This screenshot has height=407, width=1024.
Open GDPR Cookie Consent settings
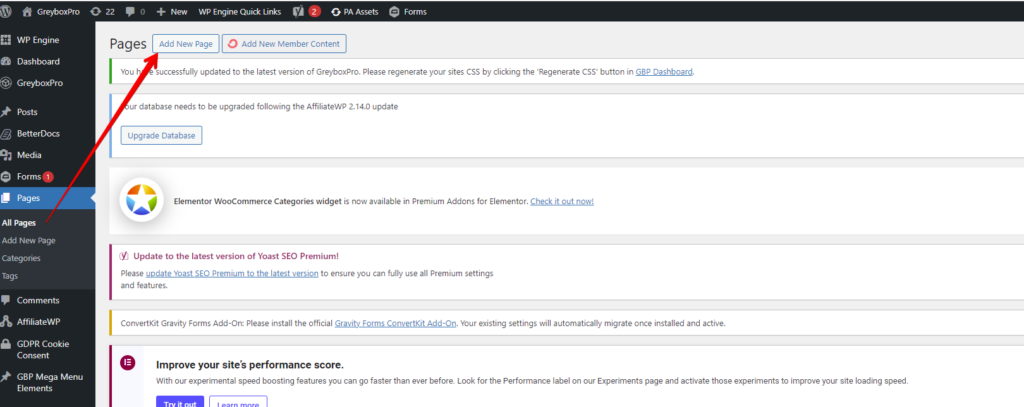click(42, 350)
